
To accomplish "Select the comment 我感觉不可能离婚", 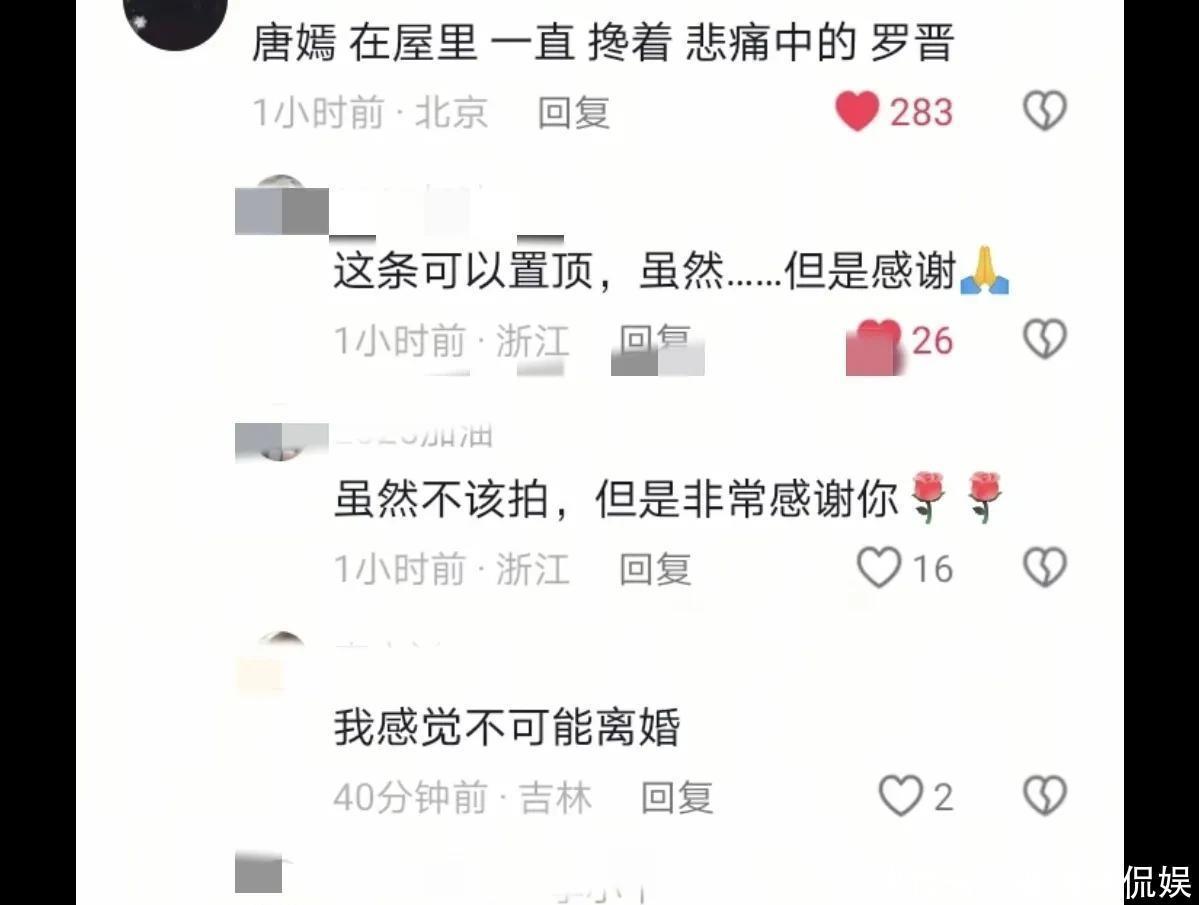I will tap(506, 728).
